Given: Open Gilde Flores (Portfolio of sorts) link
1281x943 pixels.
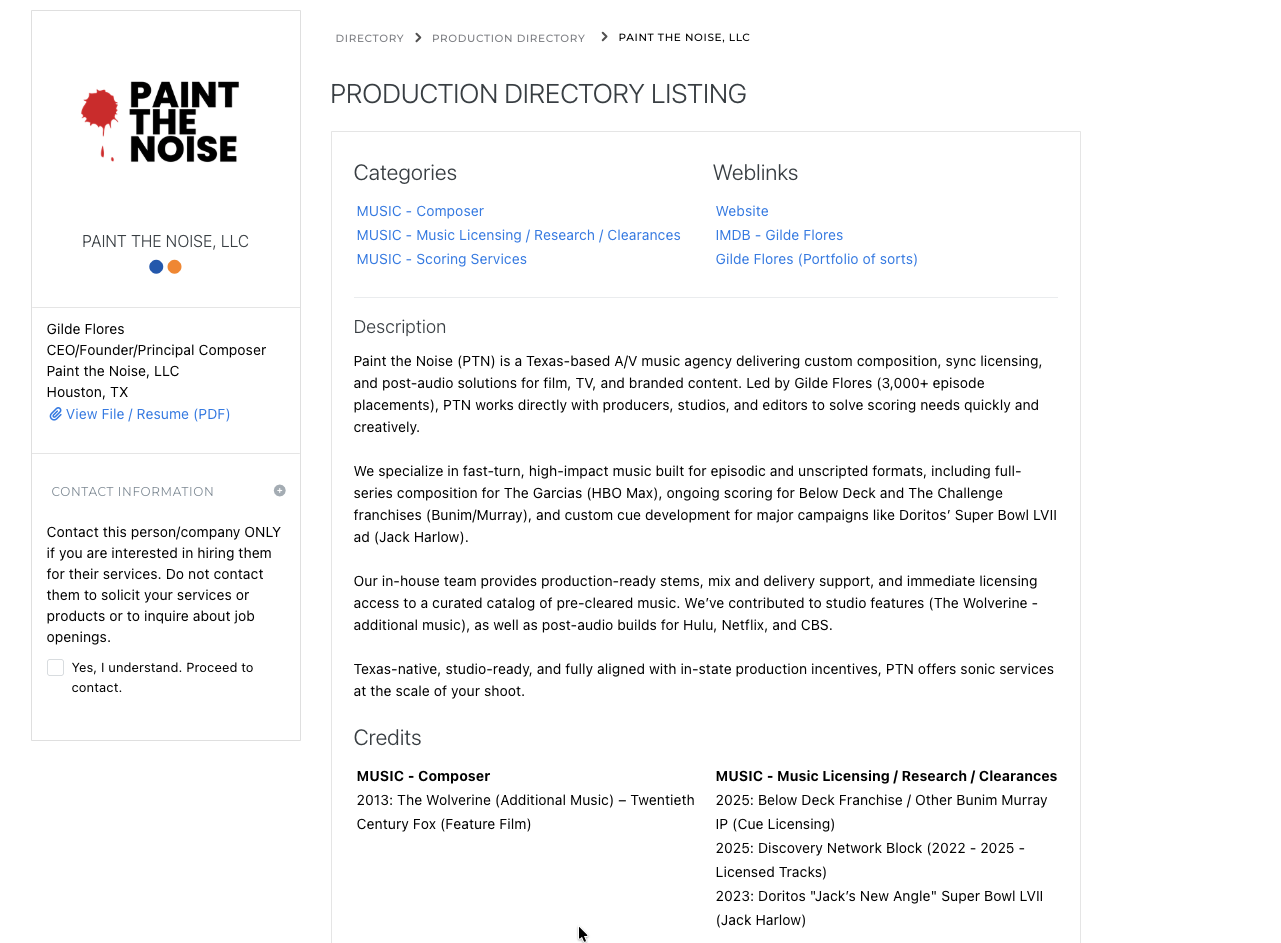Looking at the screenshot, I should pos(816,259).
